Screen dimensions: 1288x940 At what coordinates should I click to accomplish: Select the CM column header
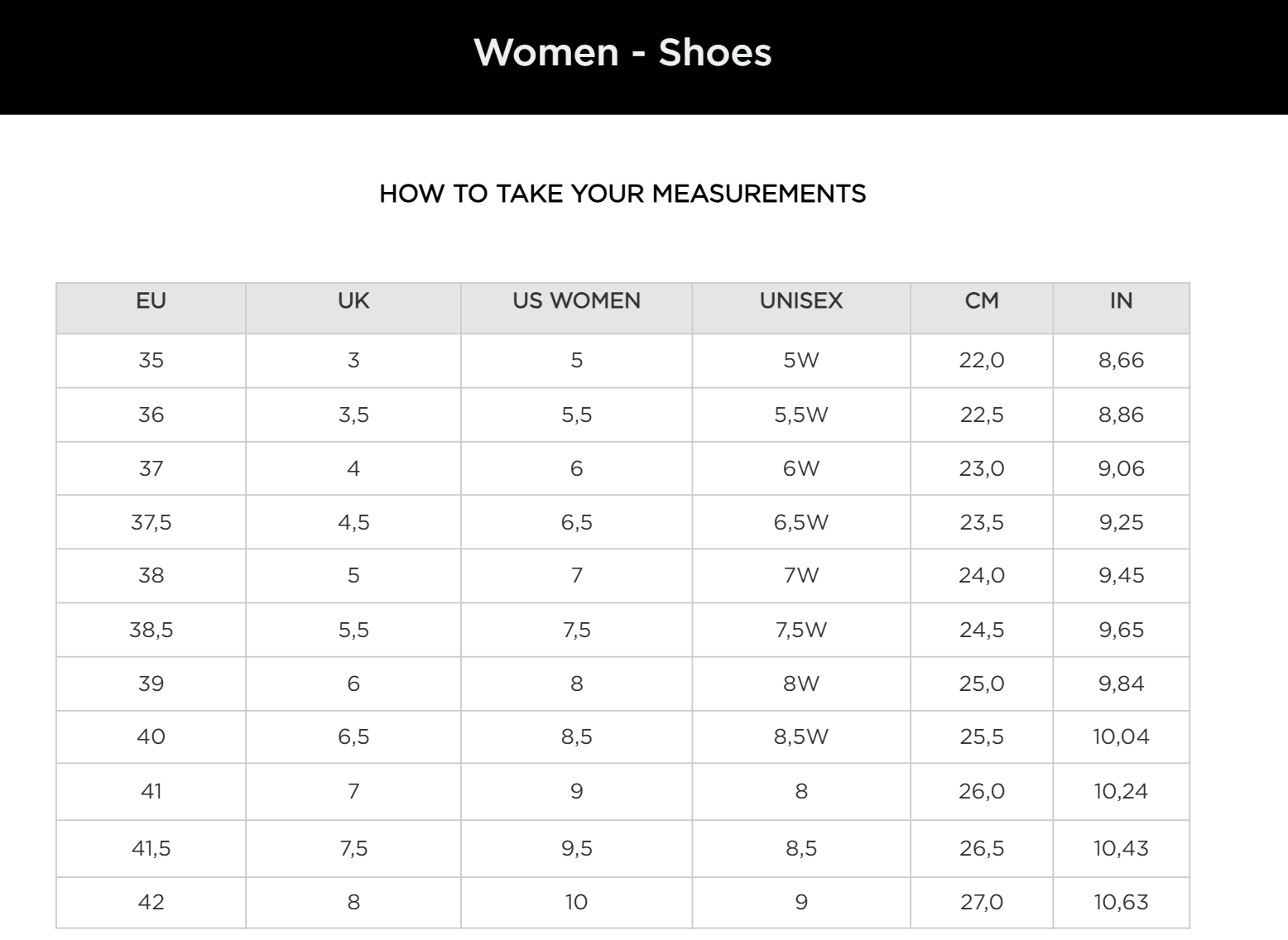pos(982,301)
